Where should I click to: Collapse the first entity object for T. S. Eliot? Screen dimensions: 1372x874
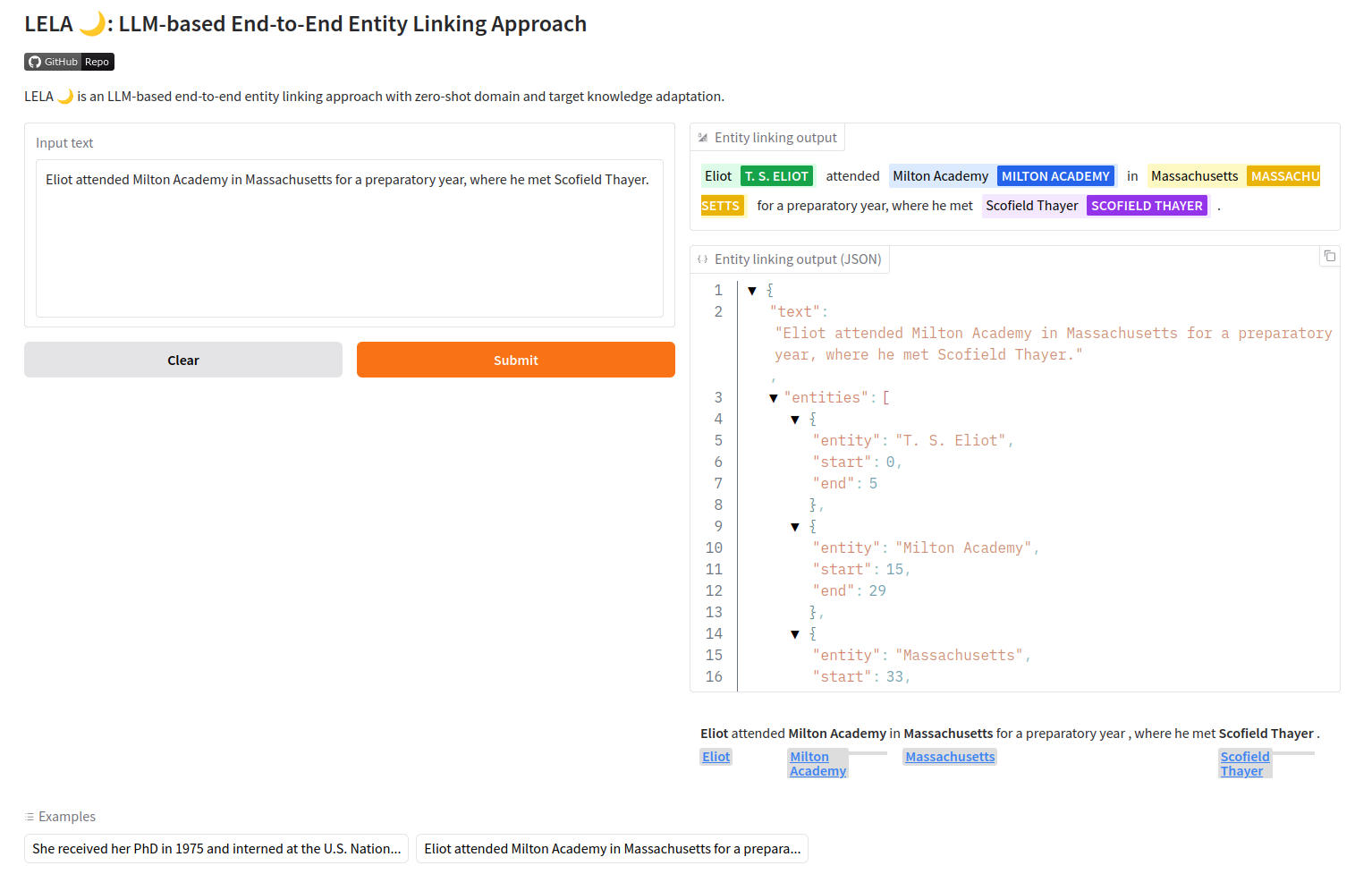pyautogui.click(x=795, y=419)
